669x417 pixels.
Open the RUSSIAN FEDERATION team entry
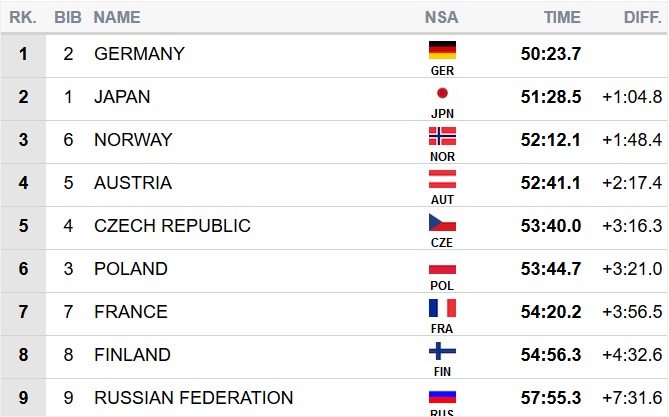point(193,398)
